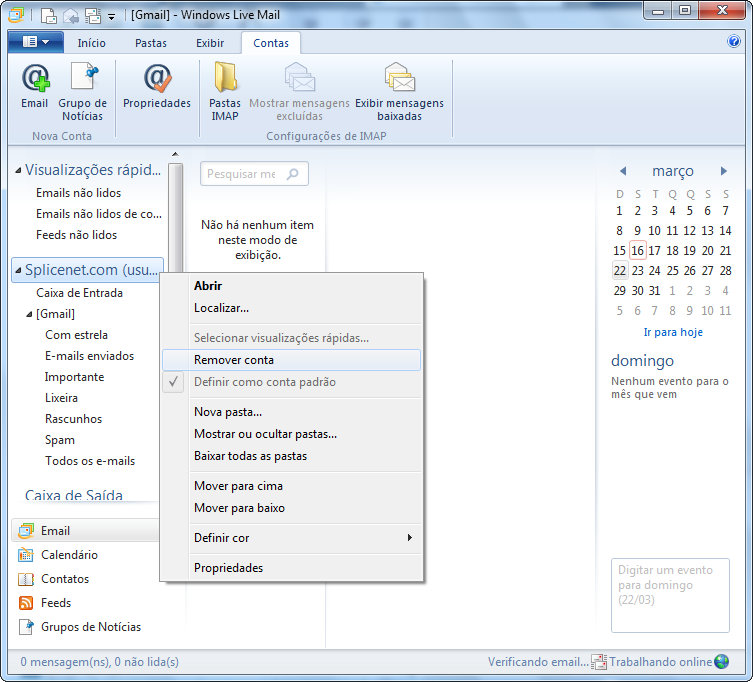Switch to the Pastas ribbon tab
Screen dimensions: 753x682
coord(151,43)
